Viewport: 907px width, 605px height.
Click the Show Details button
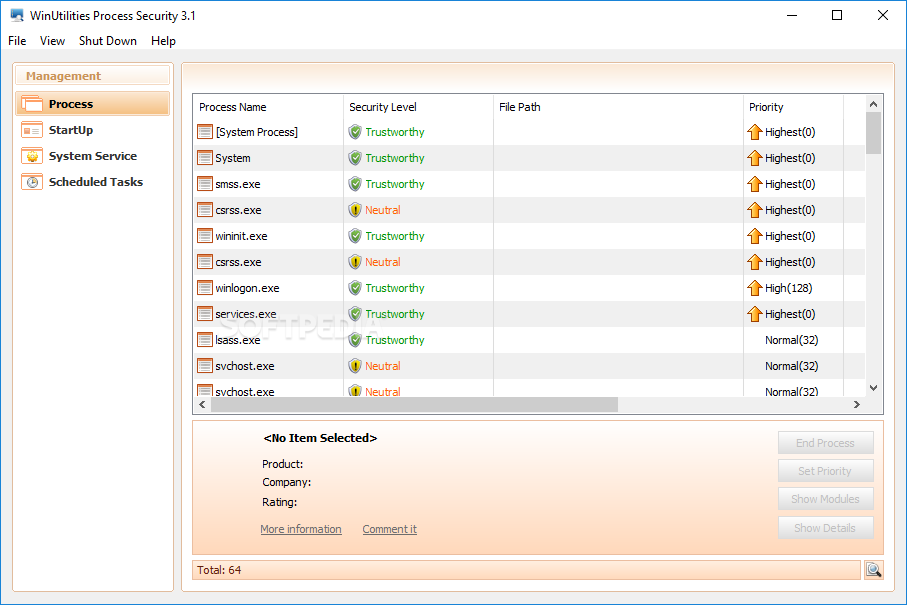825,527
